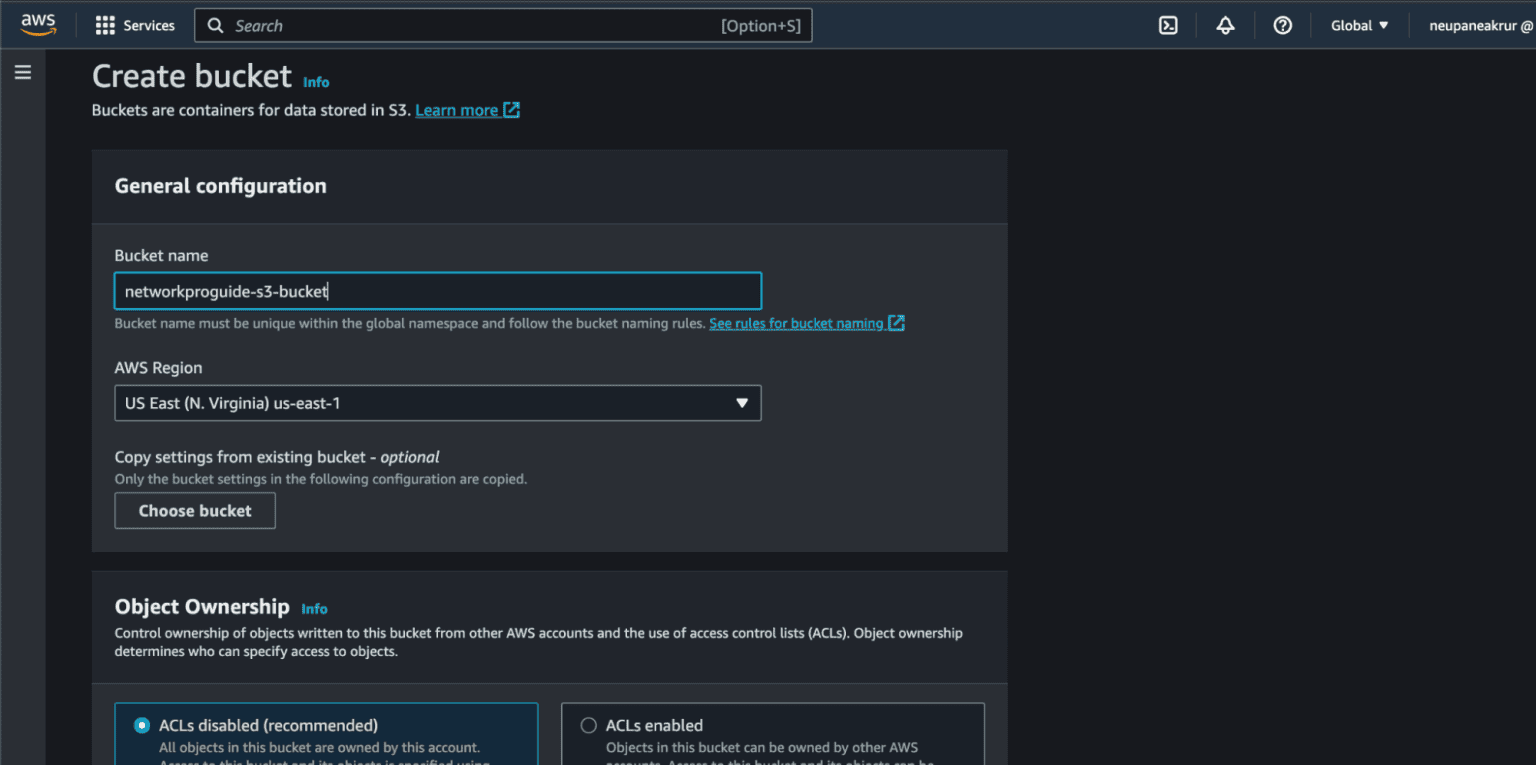Expand the hamburger side navigation menu
1536x765 pixels.
23,72
